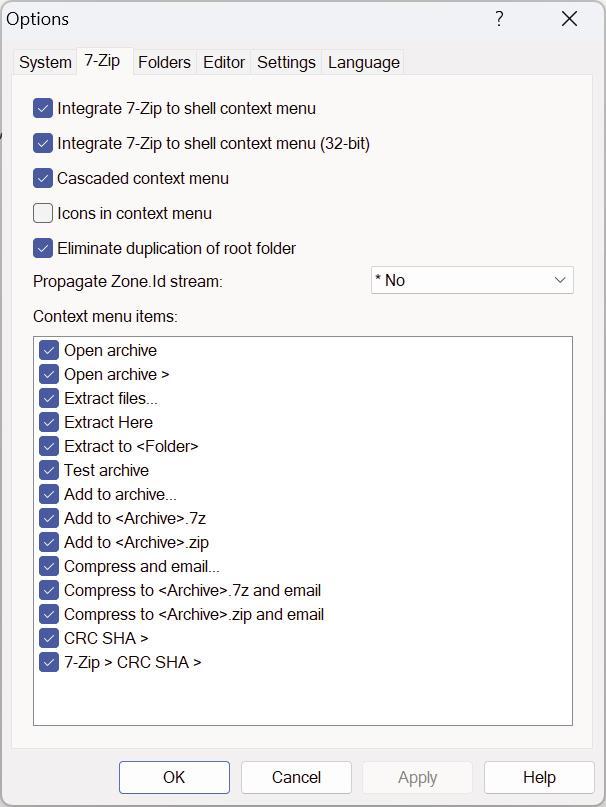
Task: Disable Cascaded context menu checkbox
Action: 43,179
